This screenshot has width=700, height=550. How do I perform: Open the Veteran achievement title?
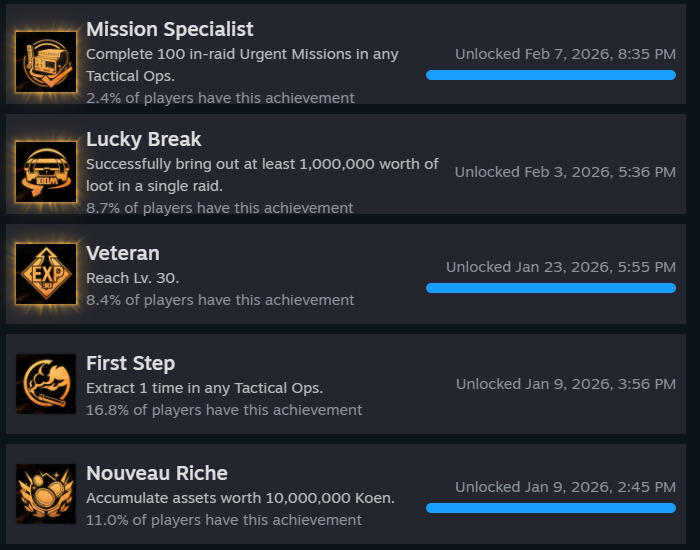pos(123,253)
